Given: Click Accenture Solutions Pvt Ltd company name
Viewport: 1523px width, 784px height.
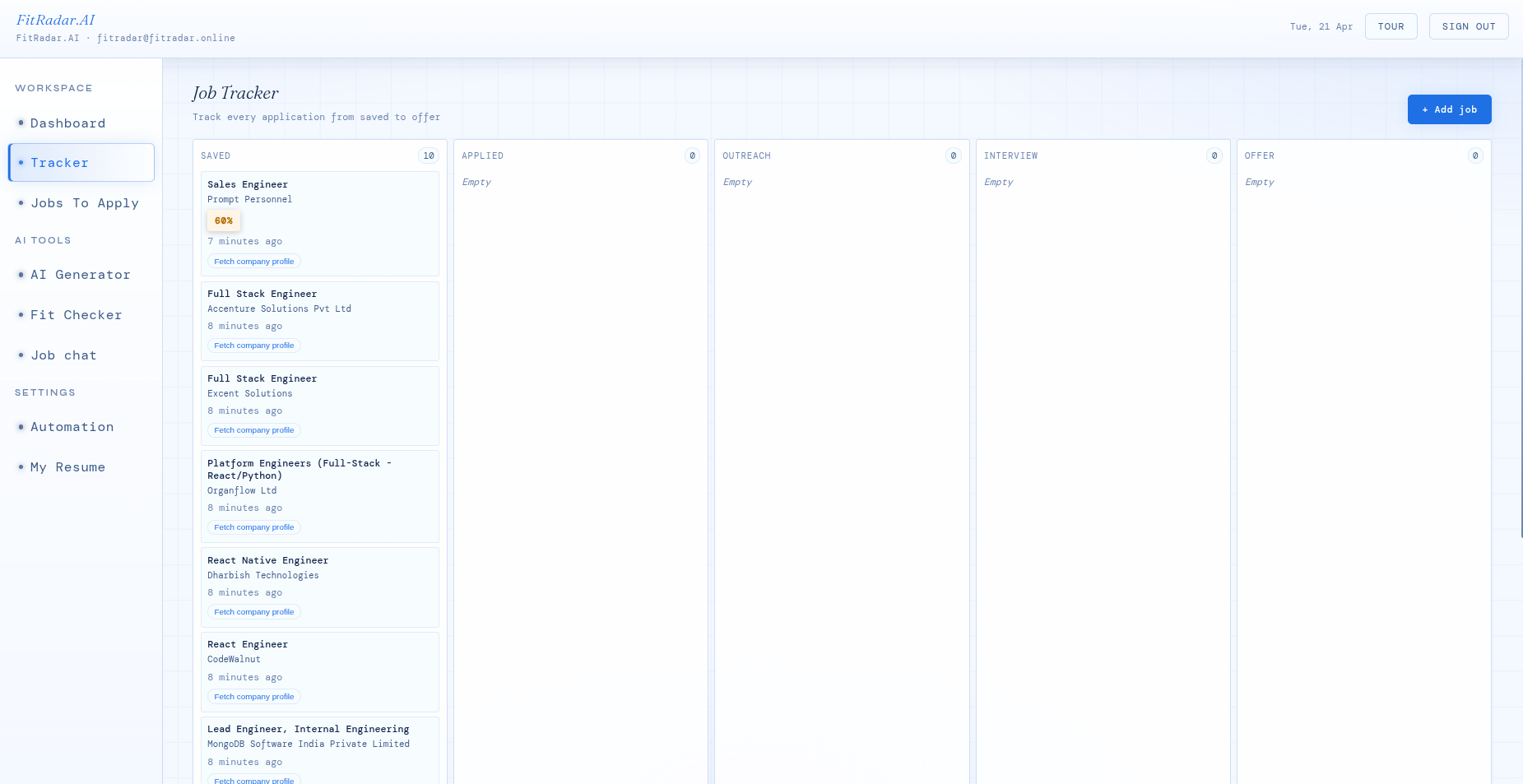Looking at the screenshot, I should 279,308.
